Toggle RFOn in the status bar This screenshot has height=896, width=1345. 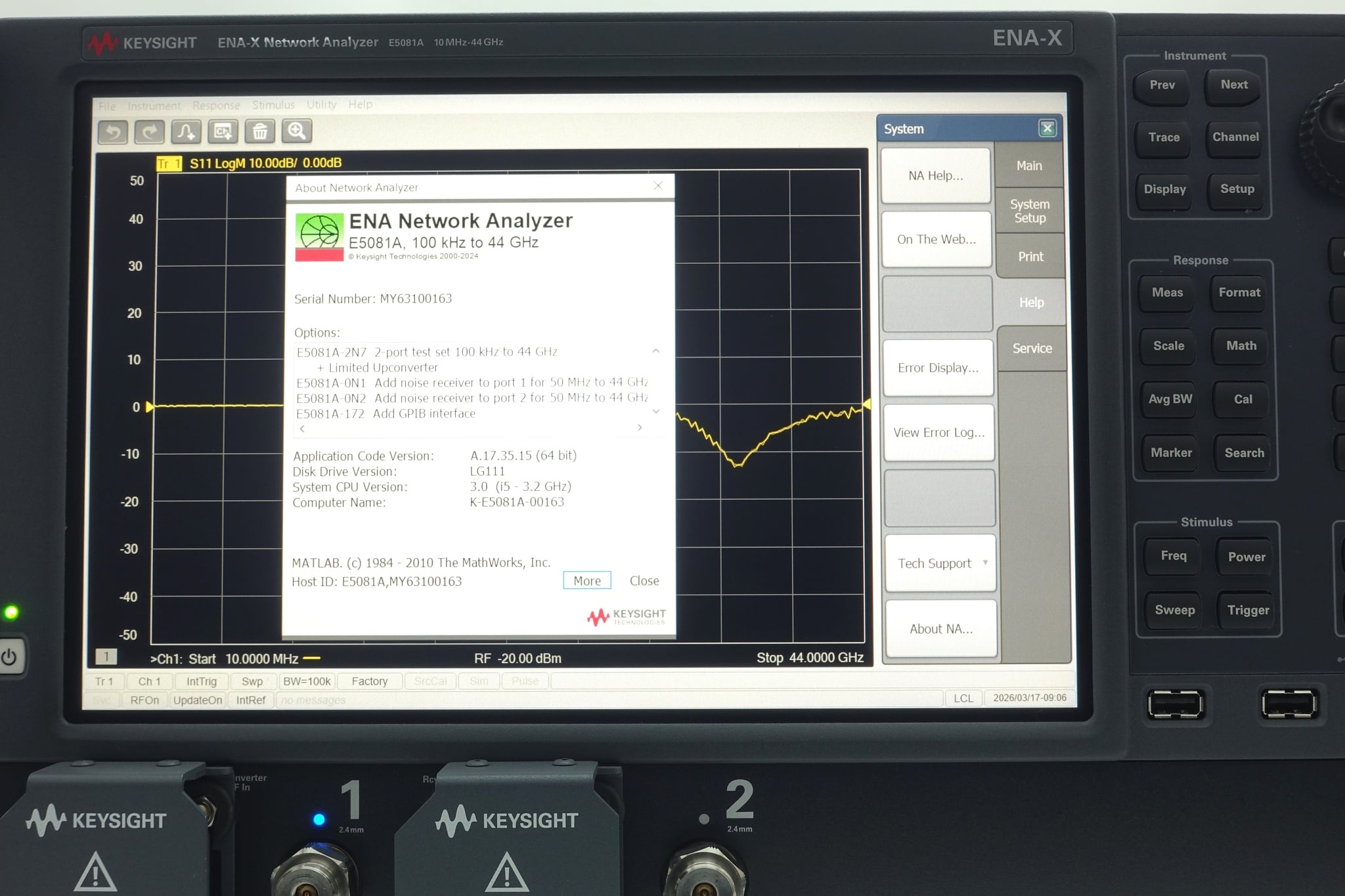144,700
